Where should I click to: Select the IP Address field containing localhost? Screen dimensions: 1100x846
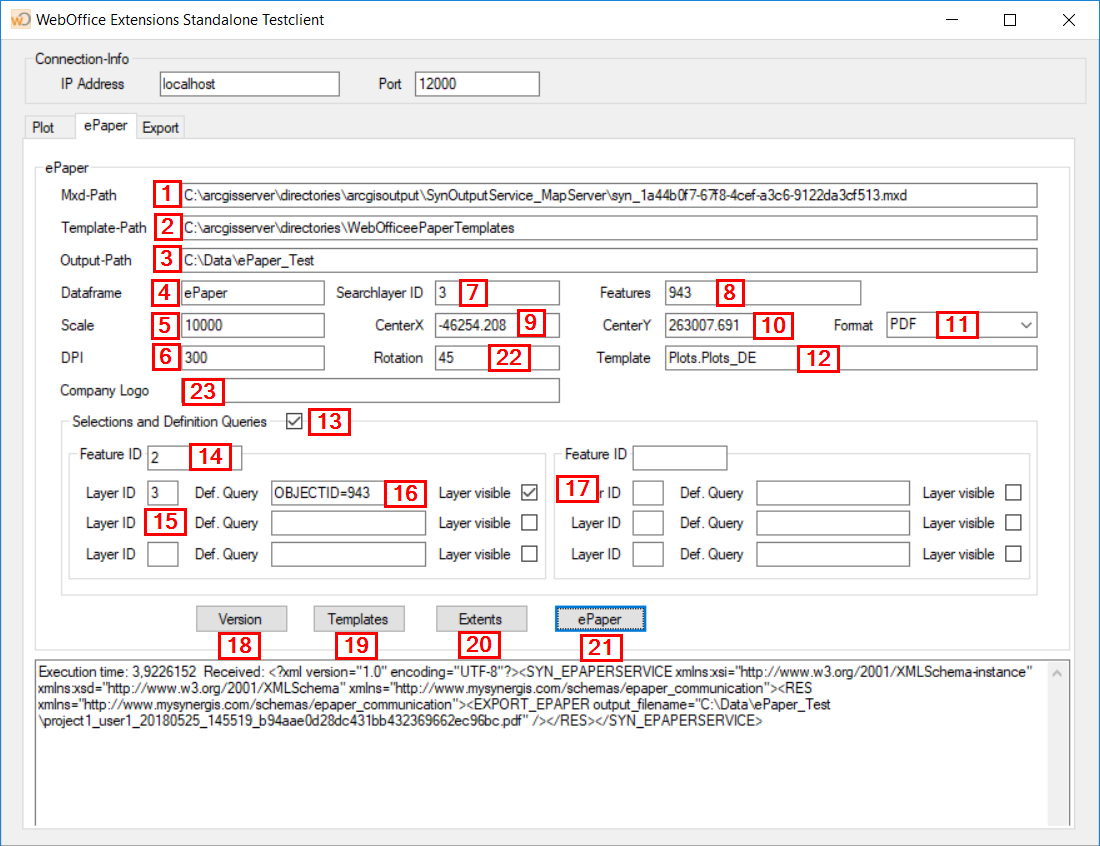point(249,84)
